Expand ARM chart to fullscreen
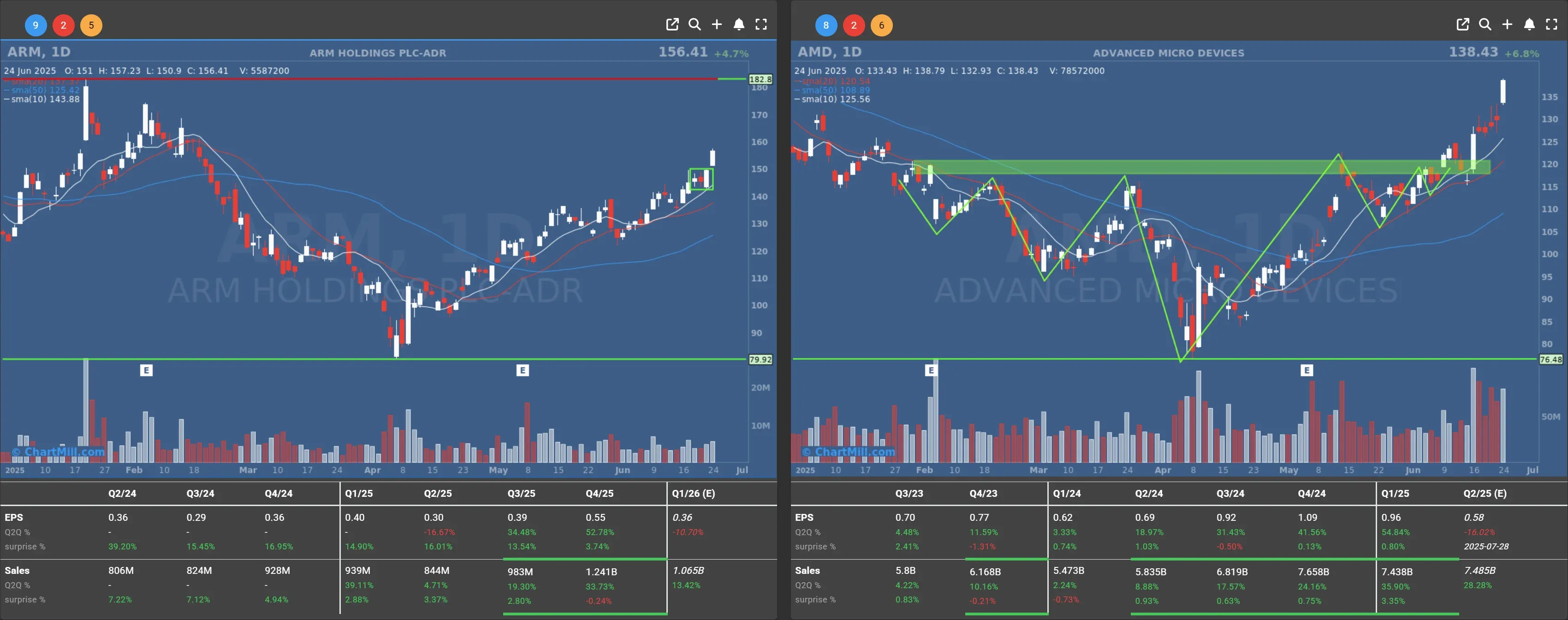The height and width of the screenshot is (620, 1568). pos(761,24)
